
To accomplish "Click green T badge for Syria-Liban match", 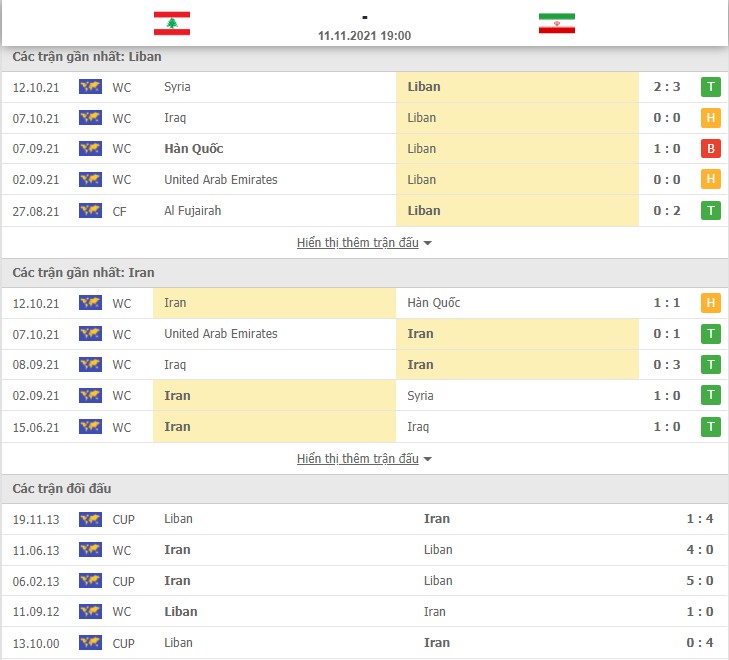I will pos(710,87).
